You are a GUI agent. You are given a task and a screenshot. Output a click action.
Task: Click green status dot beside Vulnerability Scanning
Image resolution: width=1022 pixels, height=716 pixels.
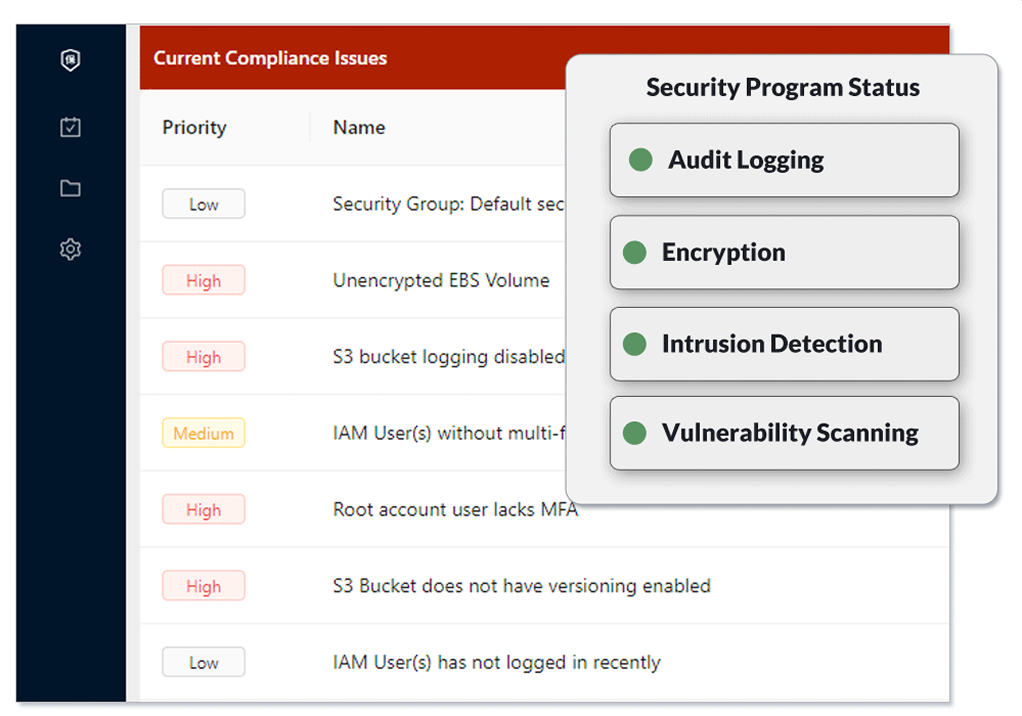(634, 433)
